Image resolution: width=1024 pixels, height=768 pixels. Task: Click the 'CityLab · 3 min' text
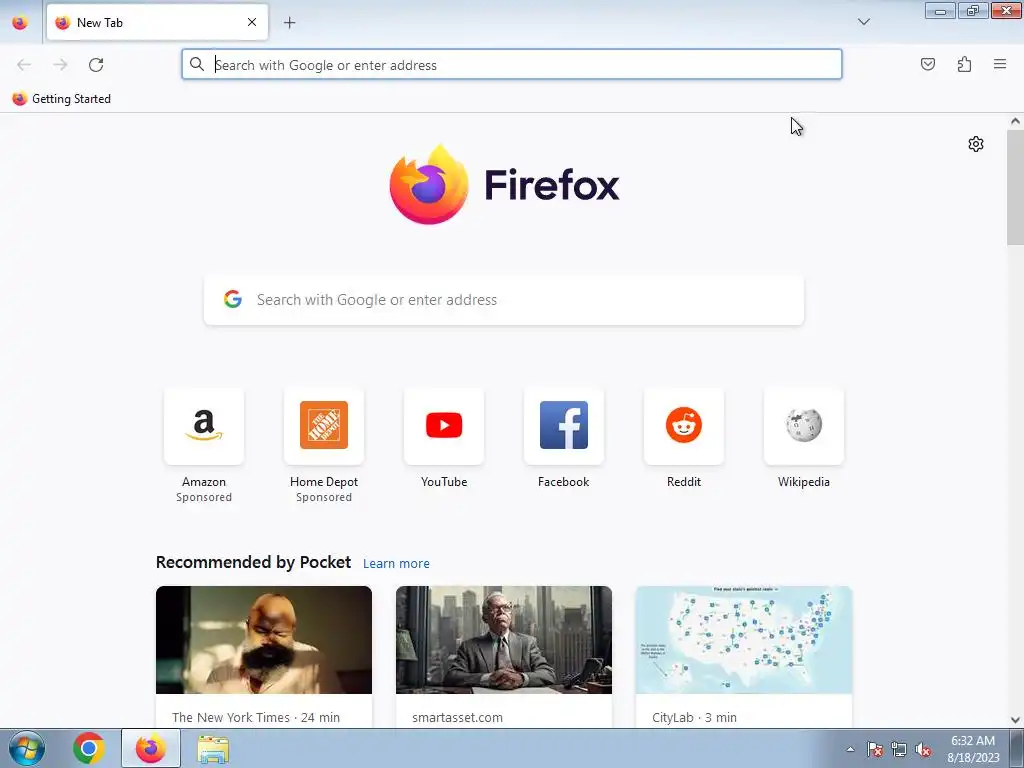point(694,717)
